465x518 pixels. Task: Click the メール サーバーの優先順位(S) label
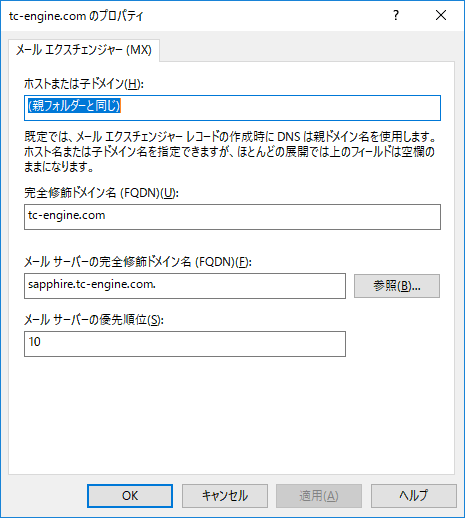[94, 320]
